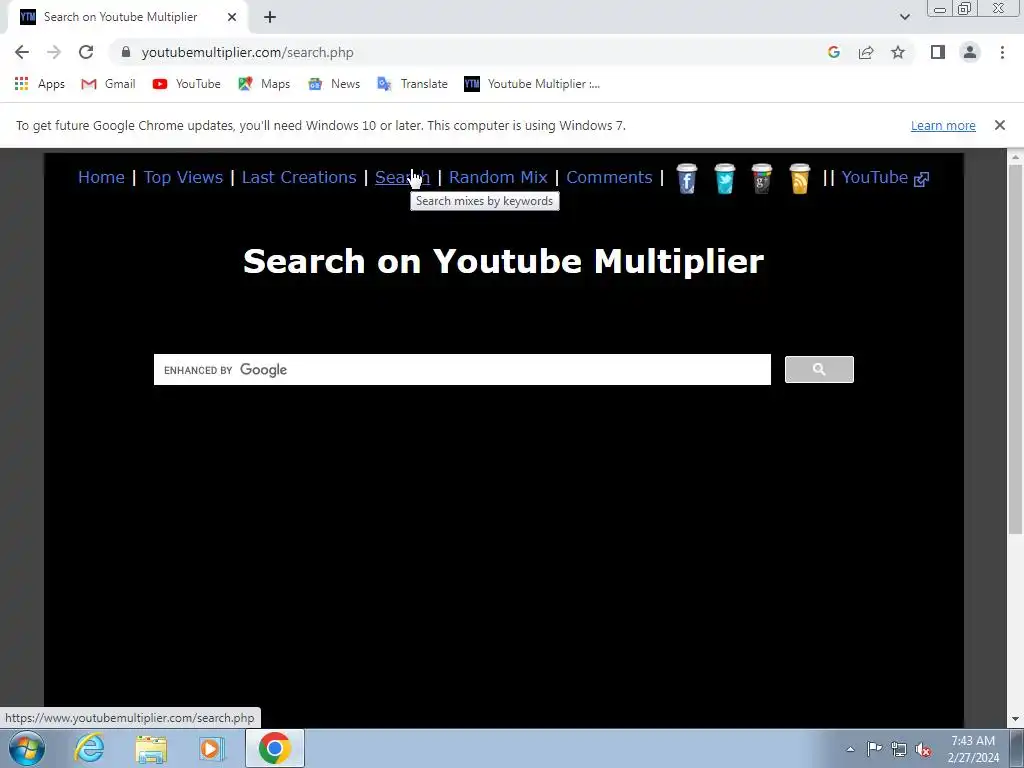Bookmark this tab with the star
Screen dimensions: 1024x768
898,52
